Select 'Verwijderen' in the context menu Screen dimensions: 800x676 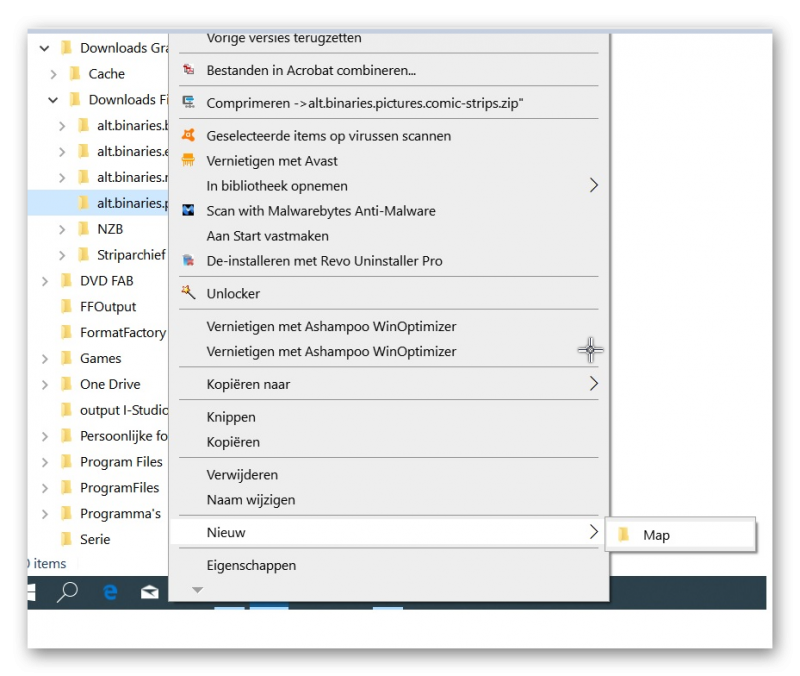pos(242,475)
